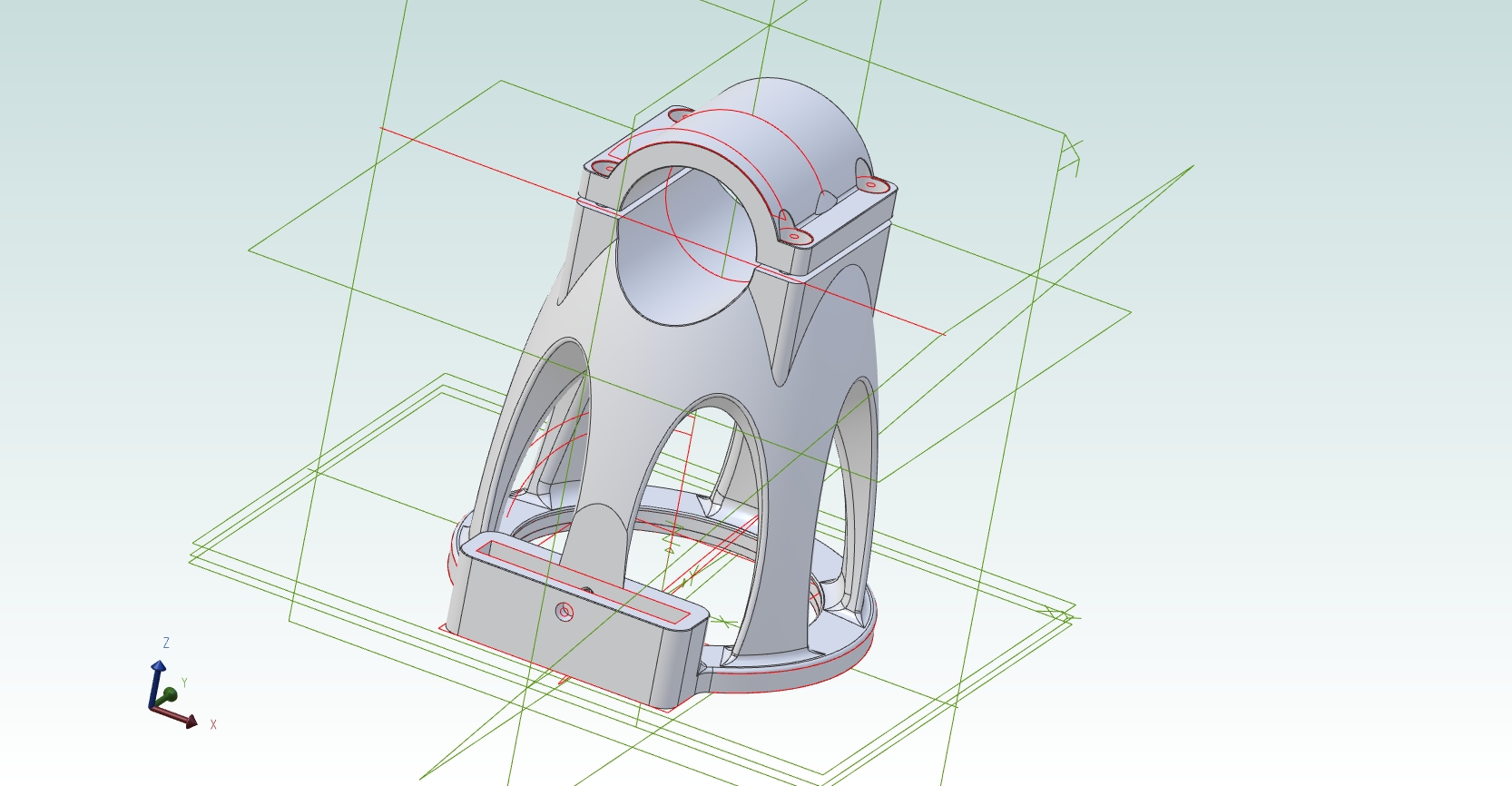The image size is (1512, 786).
Task: Select the small circular hole on front block
Action: click(565, 613)
